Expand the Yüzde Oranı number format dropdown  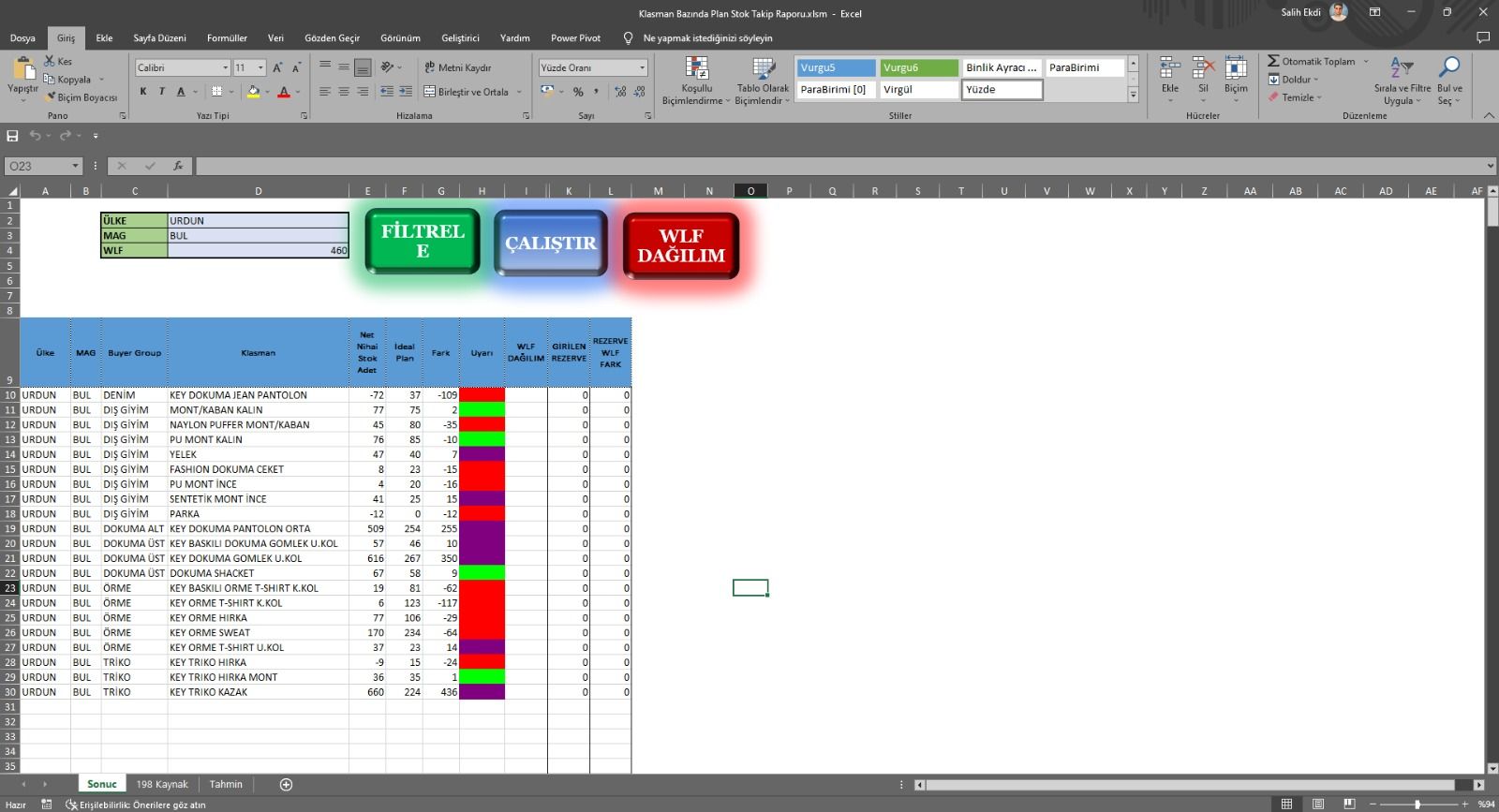[x=642, y=67]
